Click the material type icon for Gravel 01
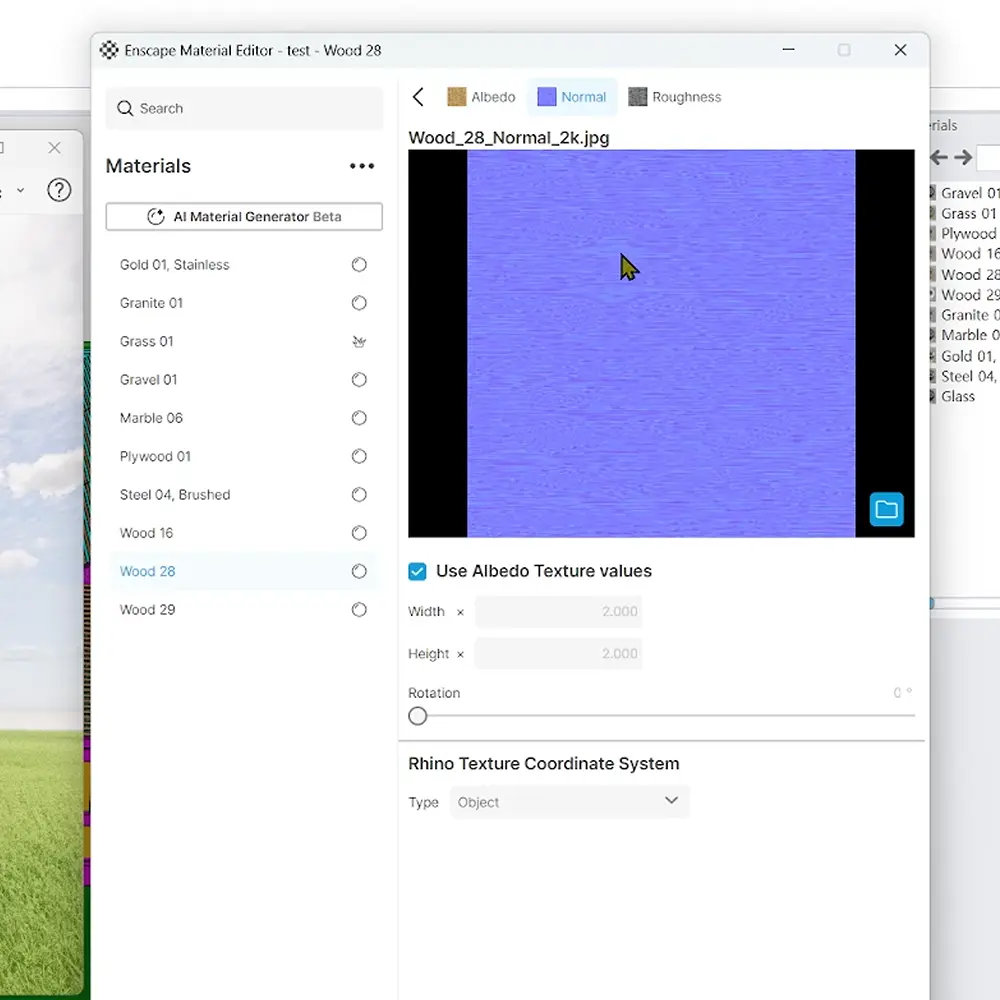 pos(359,379)
